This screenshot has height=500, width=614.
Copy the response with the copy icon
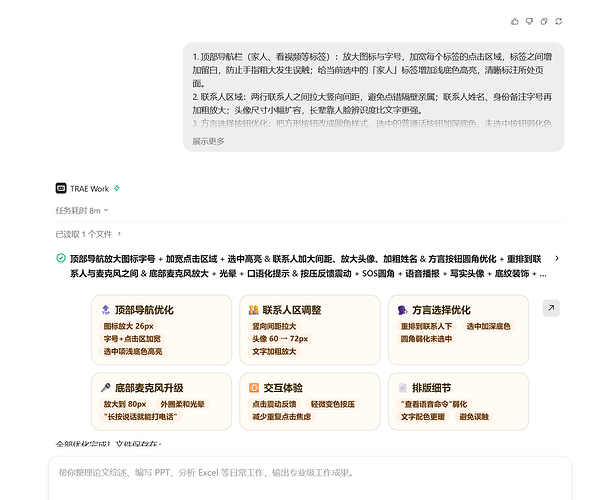544,21
